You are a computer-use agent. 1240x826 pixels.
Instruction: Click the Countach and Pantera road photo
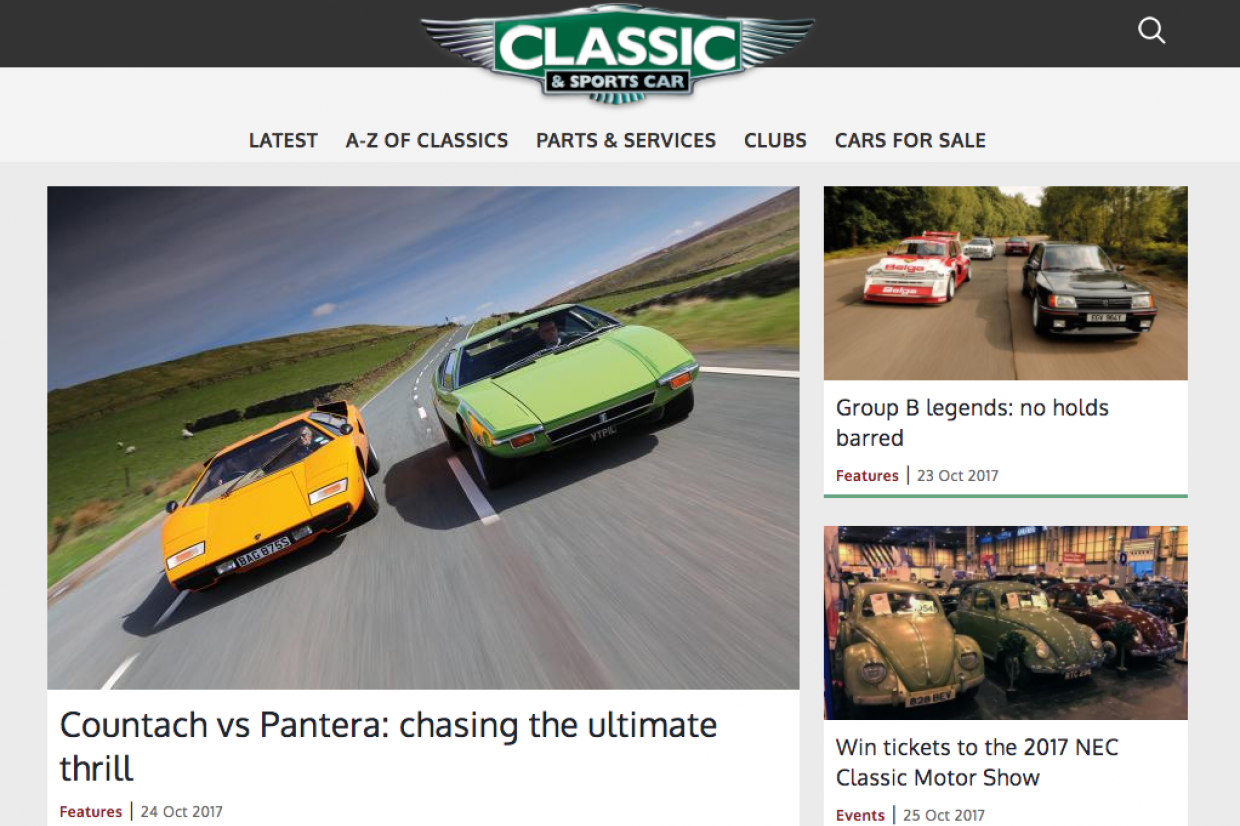(x=423, y=438)
